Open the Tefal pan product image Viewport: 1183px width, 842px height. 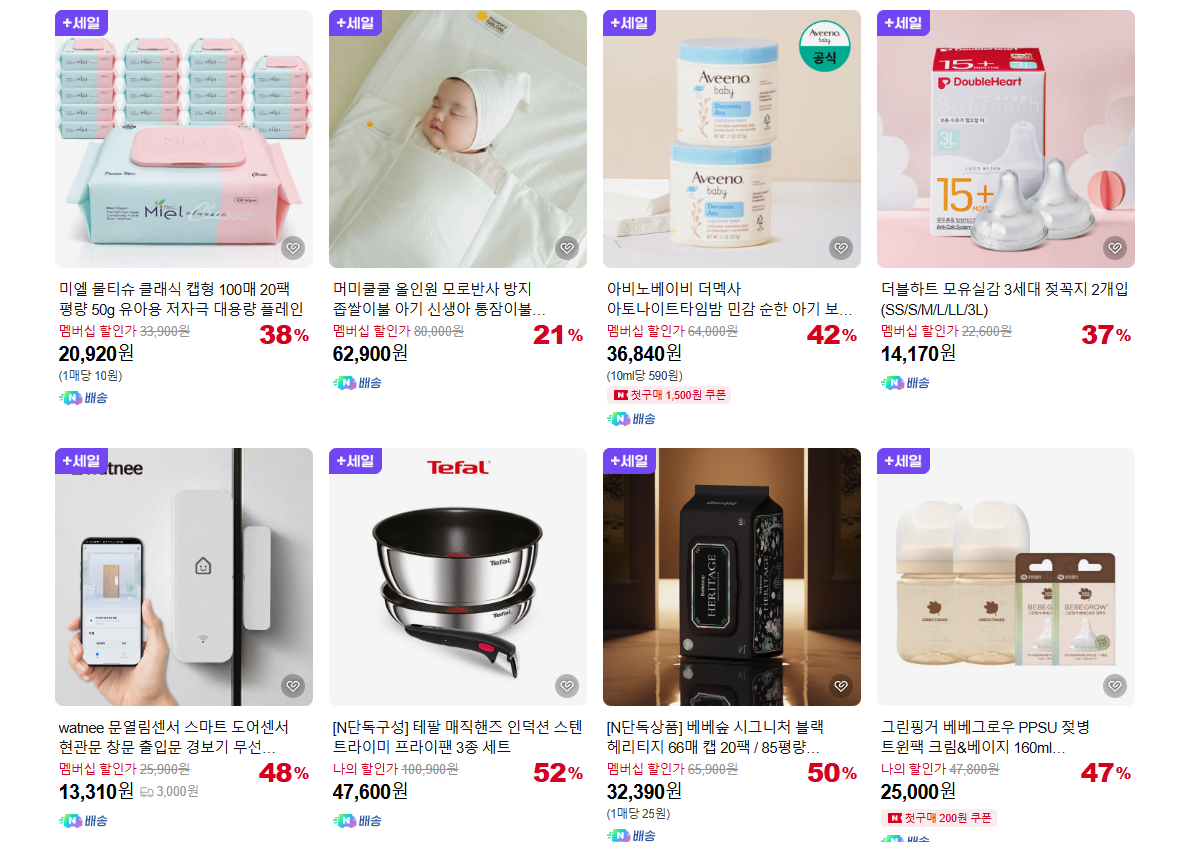point(458,577)
